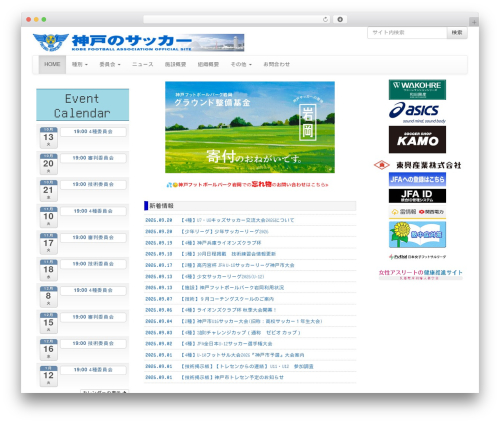This screenshot has width=500, height=423.
Task: Open the 19:00 審判委員会 event on the 15th
Action: coord(93,317)
